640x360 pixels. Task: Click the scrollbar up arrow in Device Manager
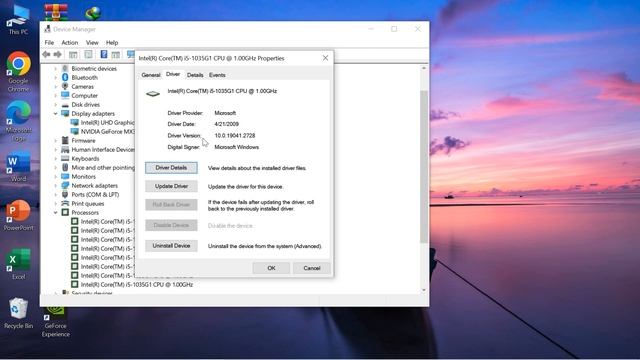(x=424, y=68)
